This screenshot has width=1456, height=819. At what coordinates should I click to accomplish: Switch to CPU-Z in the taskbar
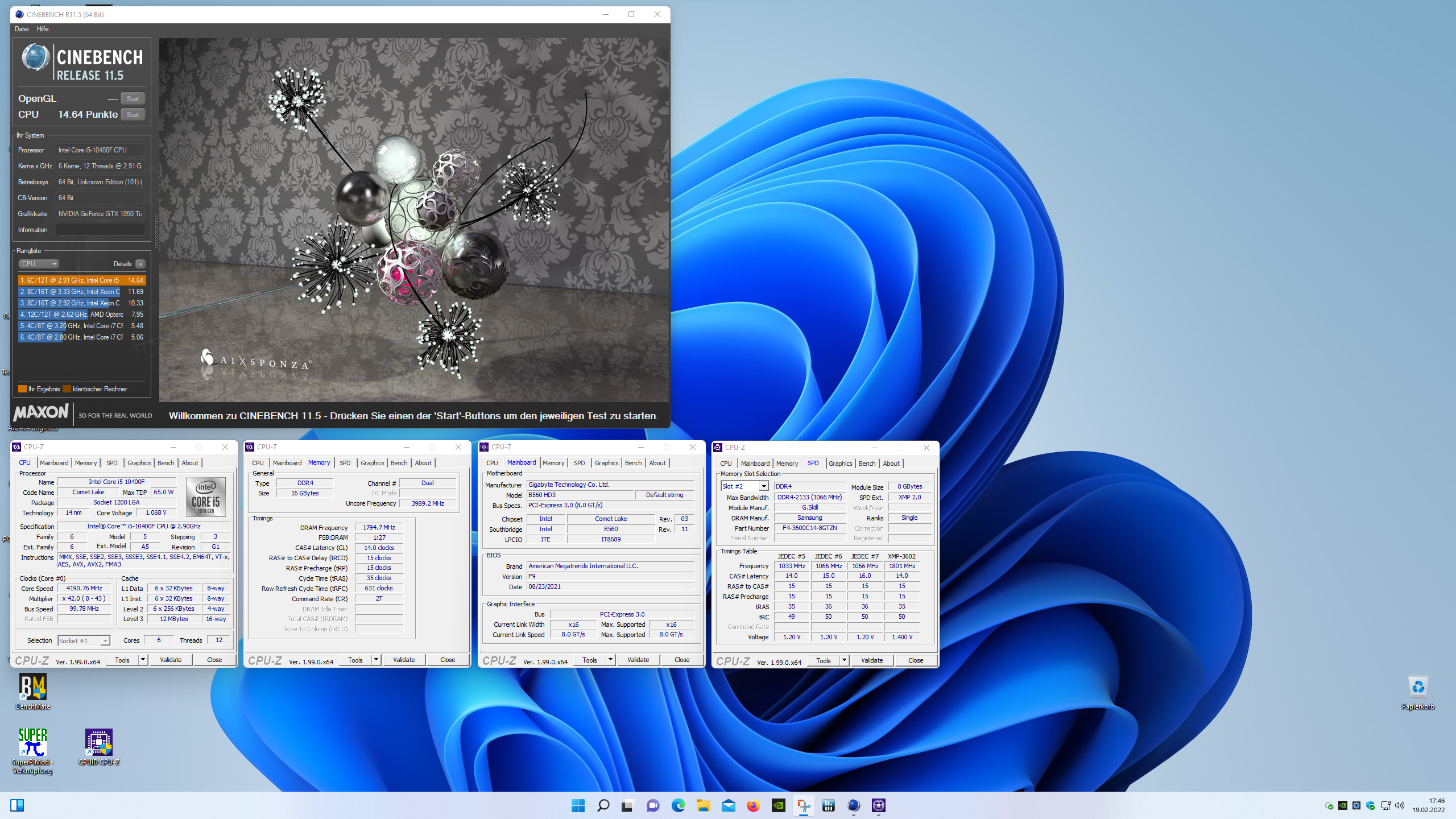[878, 805]
